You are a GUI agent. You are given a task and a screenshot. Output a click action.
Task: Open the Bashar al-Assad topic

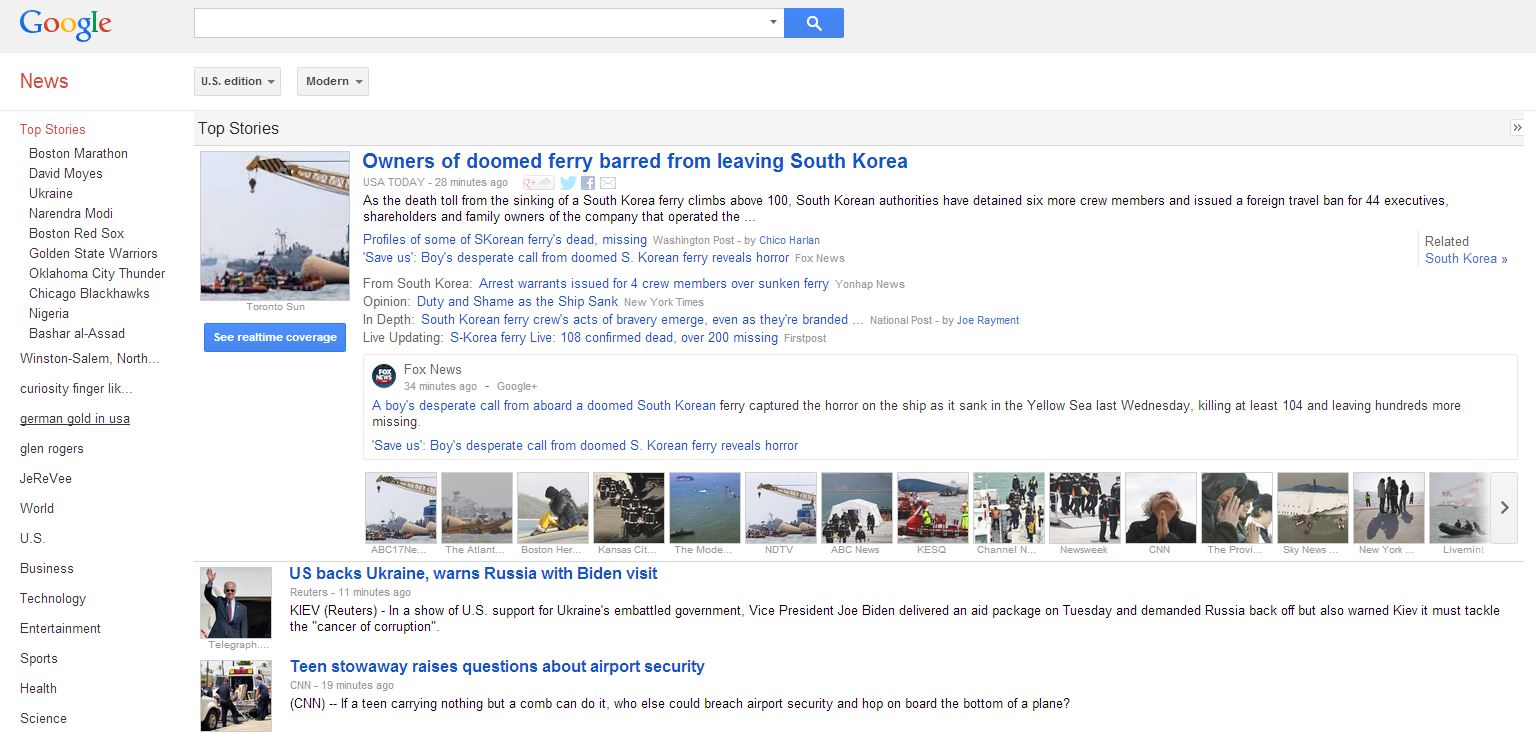click(x=77, y=333)
